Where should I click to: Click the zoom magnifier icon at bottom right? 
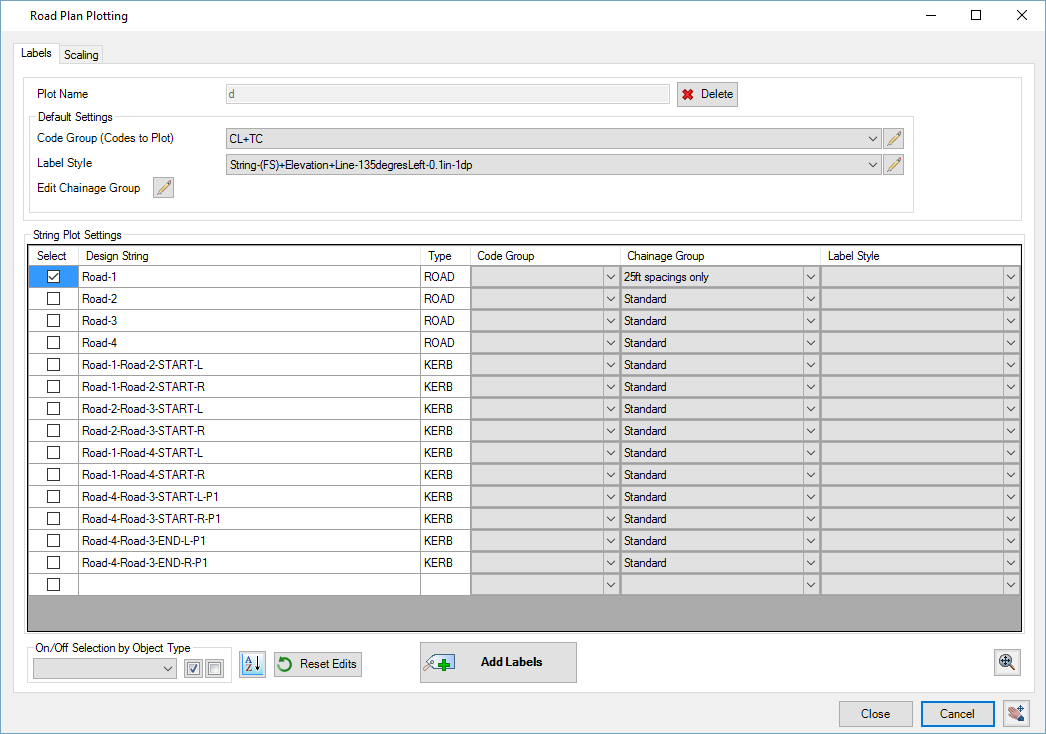[x=1007, y=662]
